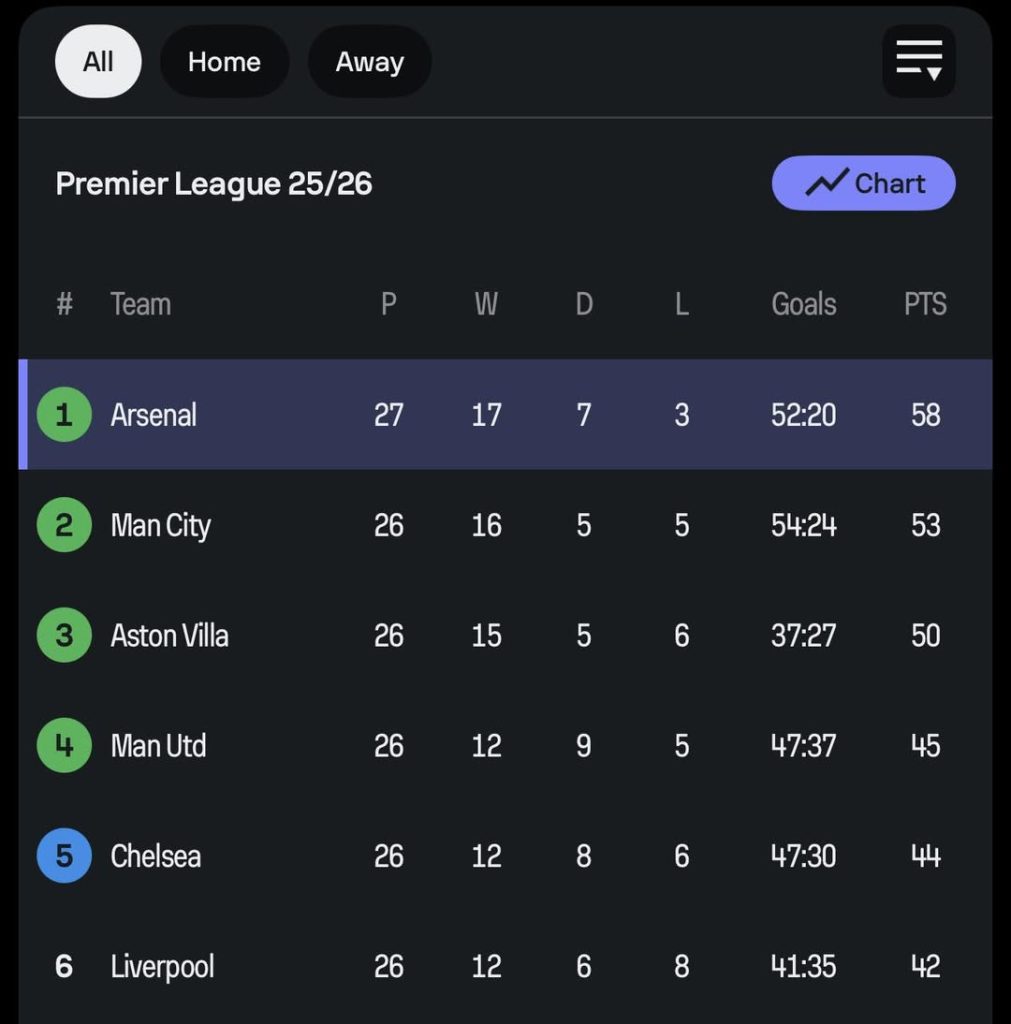
Task: Select Aston Villa's position badge 3
Action: pyautogui.click(x=64, y=635)
